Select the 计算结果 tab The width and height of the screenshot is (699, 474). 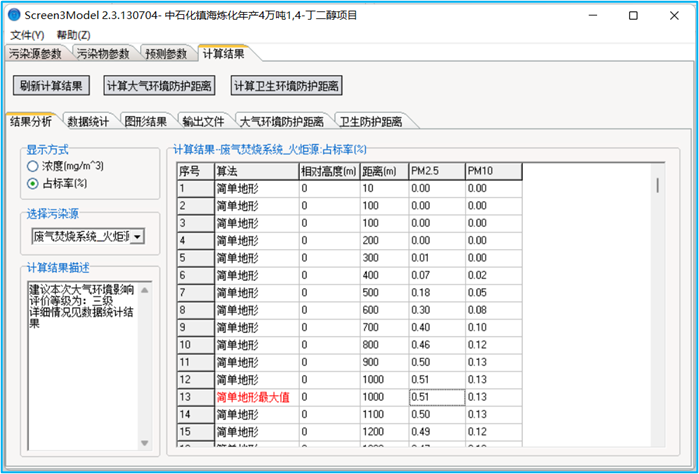[x=223, y=54]
